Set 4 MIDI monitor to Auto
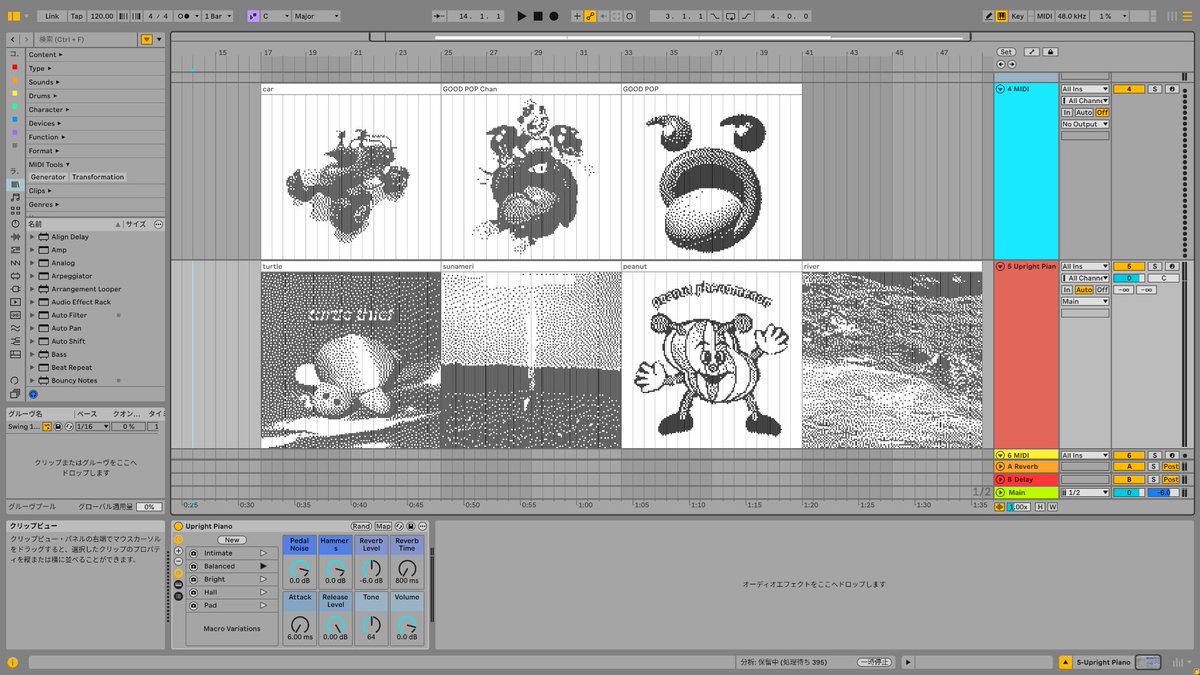 [1084, 112]
